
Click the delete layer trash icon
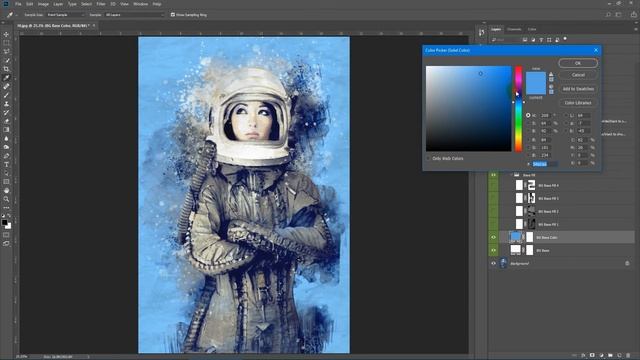(x=628, y=356)
